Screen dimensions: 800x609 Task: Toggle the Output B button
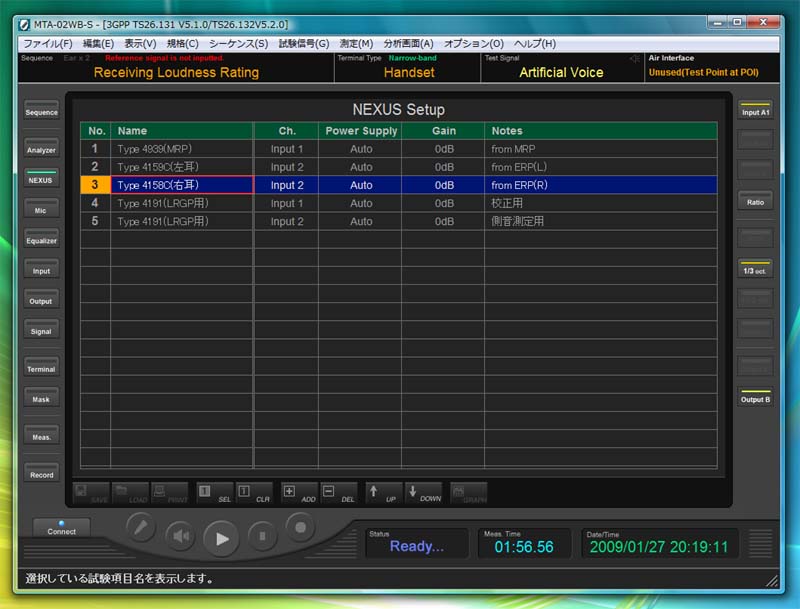[755, 397]
